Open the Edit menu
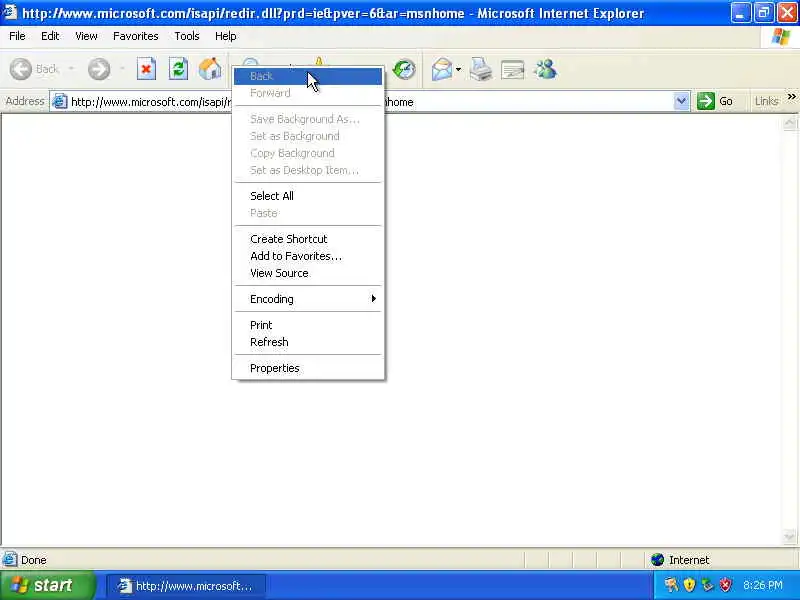 [x=50, y=36]
